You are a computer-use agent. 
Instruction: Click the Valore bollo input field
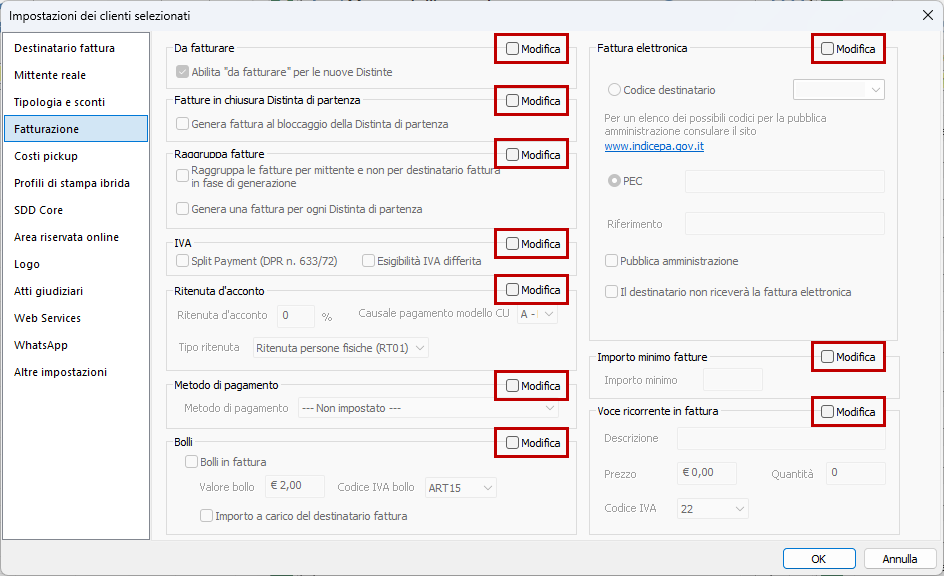295,487
